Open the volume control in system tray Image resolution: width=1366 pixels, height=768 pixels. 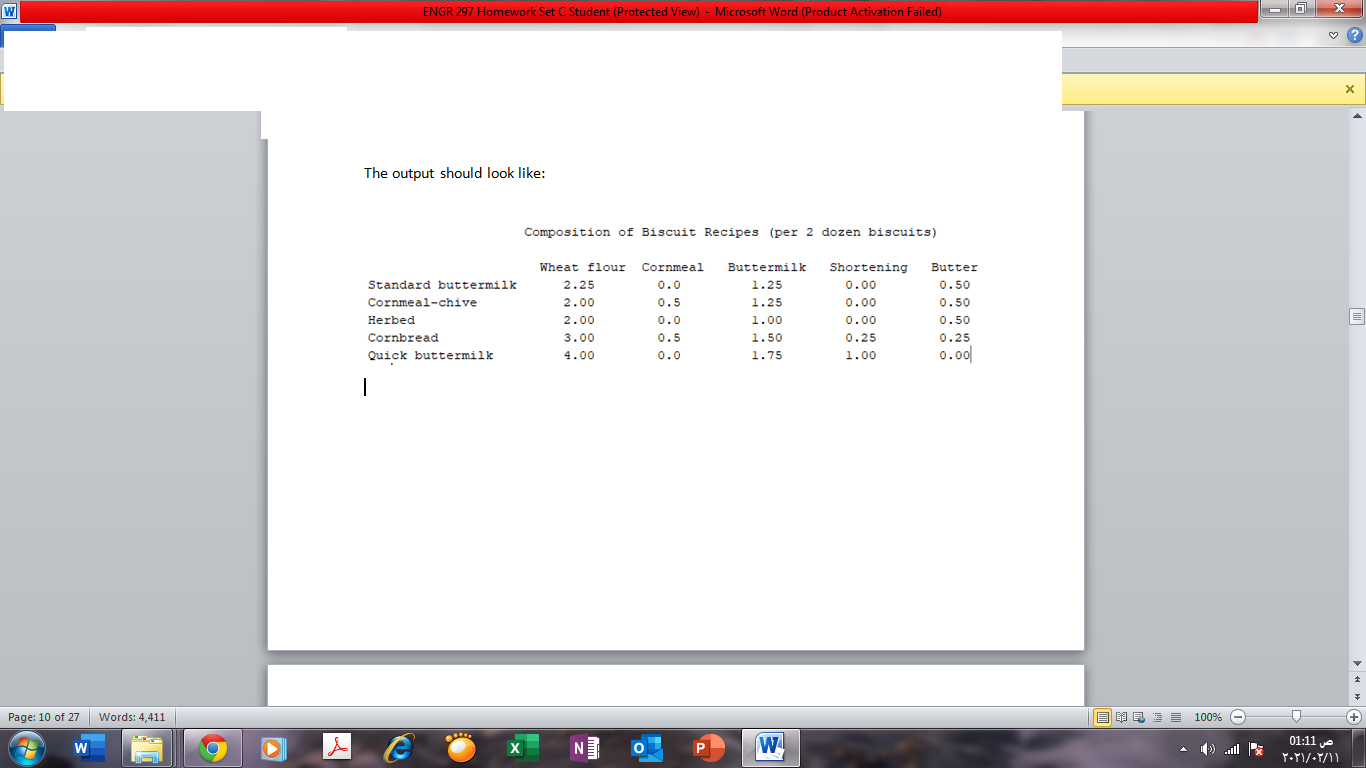1208,749
